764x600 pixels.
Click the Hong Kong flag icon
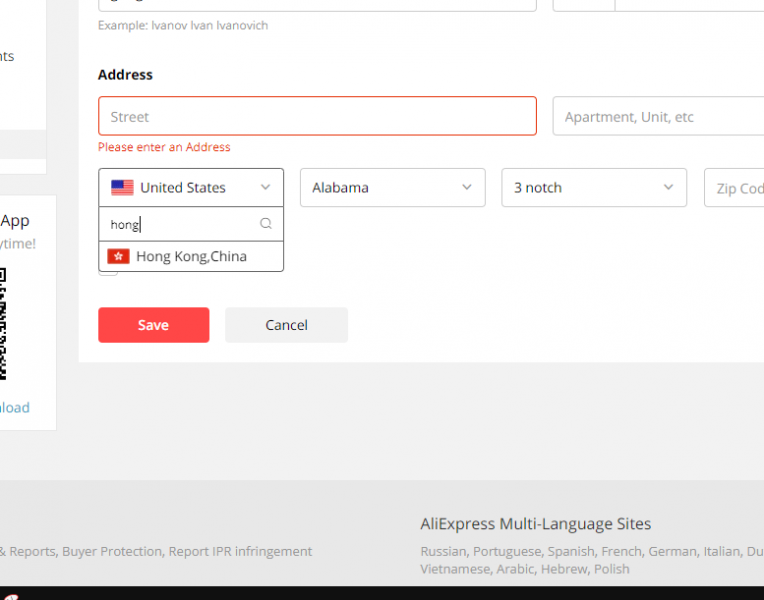pos(118,256)
